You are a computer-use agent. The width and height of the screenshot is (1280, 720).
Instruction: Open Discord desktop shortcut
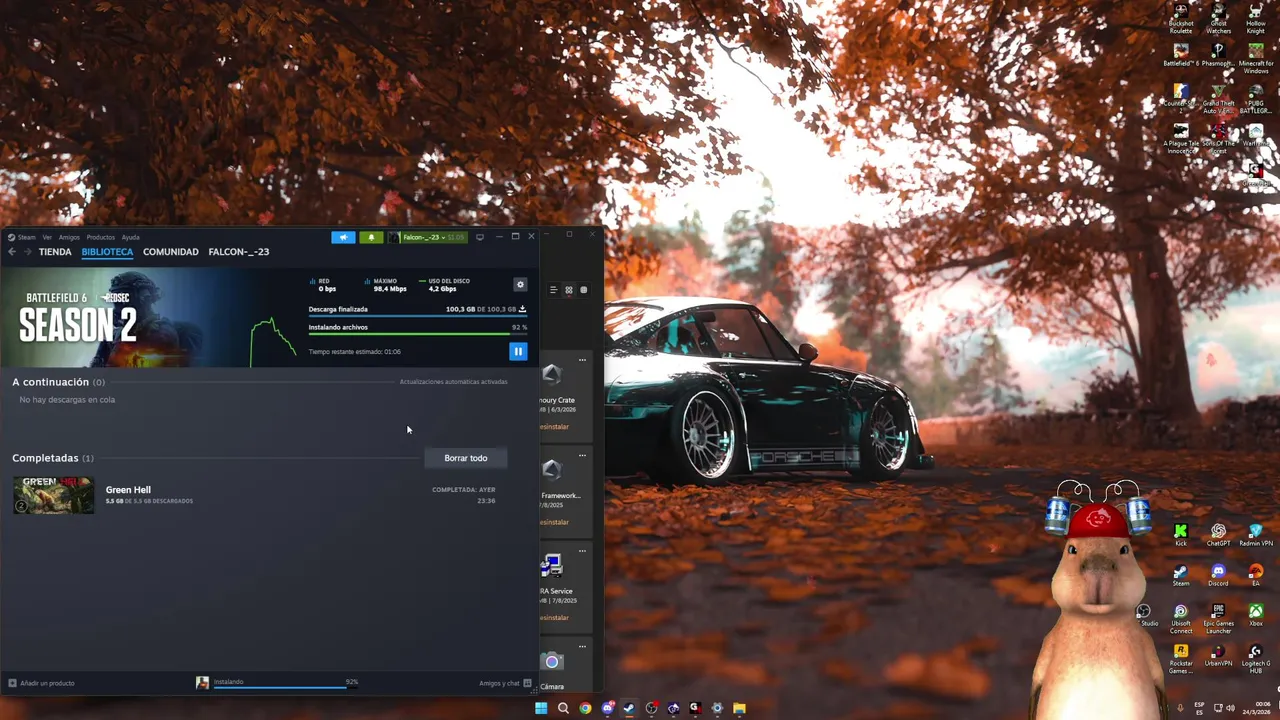coord(1218,575)
